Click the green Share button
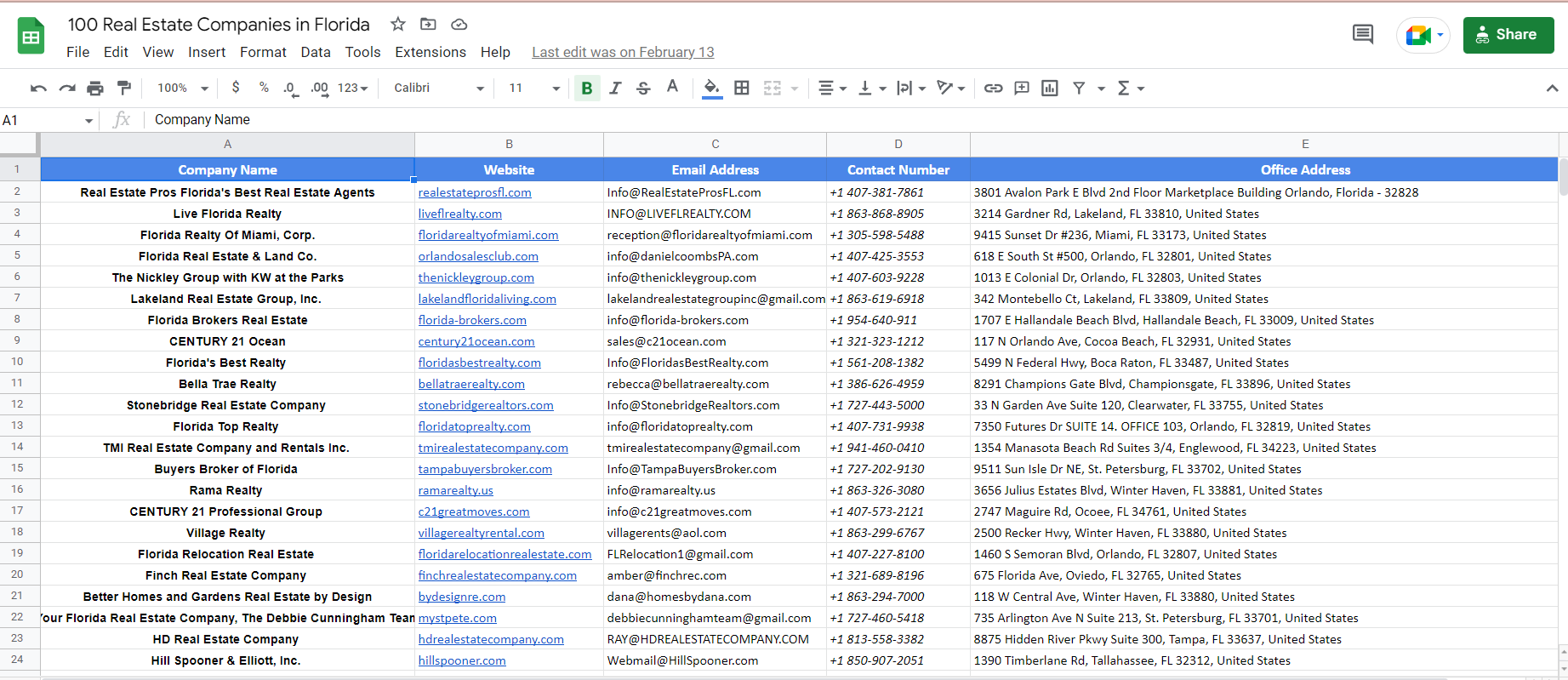 pyautogui.click(x=1508, y=35)
